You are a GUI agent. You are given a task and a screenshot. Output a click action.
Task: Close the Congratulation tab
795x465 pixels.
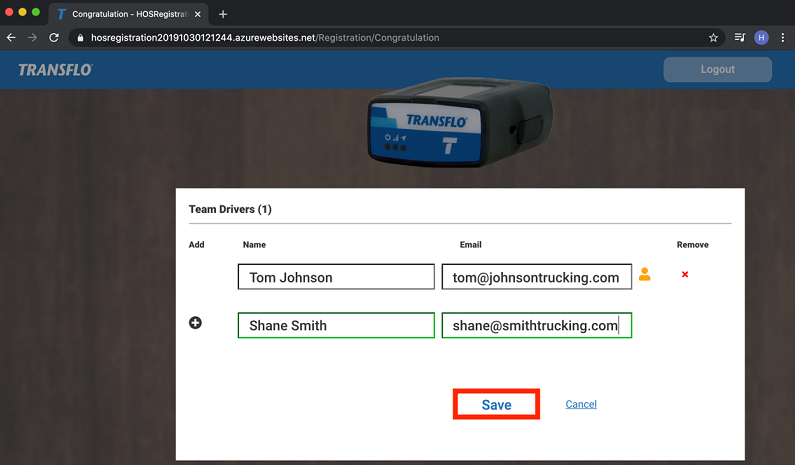[198, 14]
